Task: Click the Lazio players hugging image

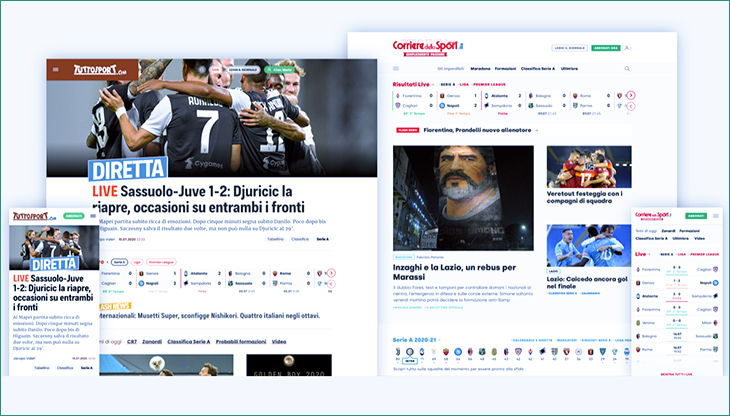Action: [x=589, y=245]
